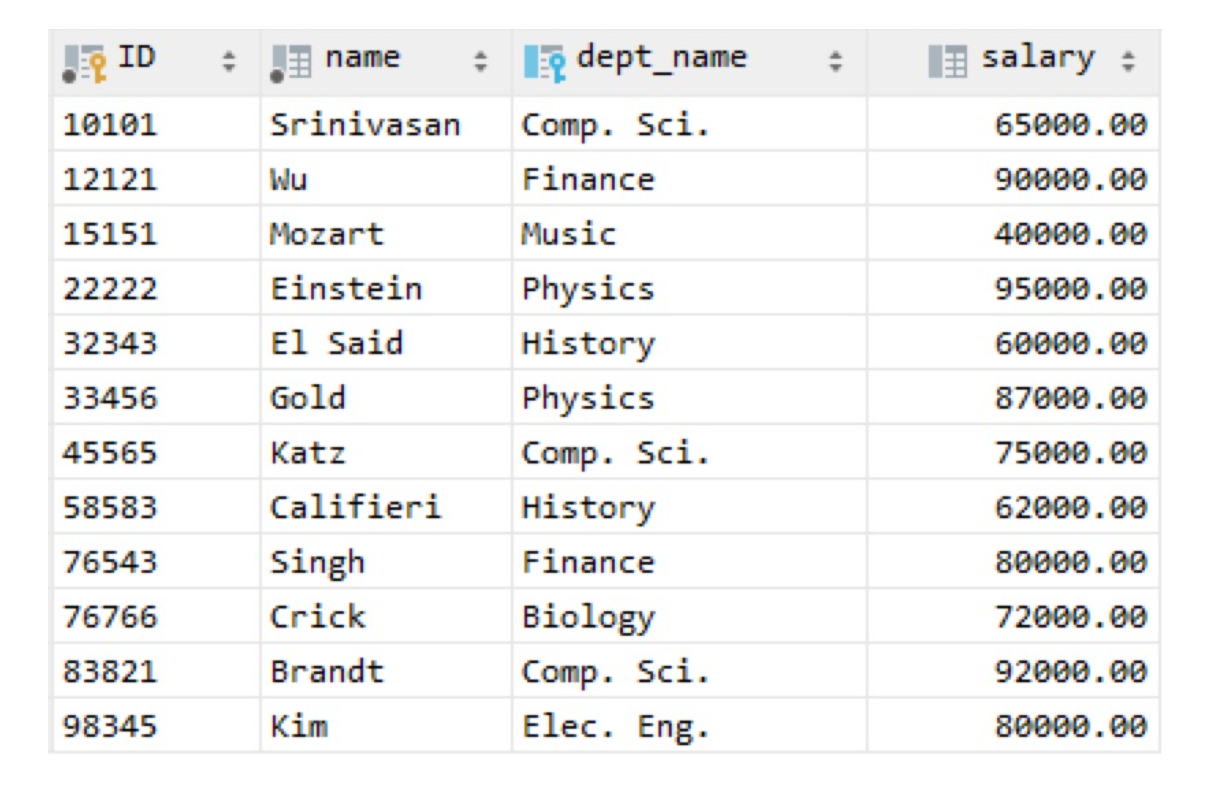This screenshot has width=1226, height=790.
Task: Select the Comp. Sci. cell in Brandt row
Action: tap(689, 671)
